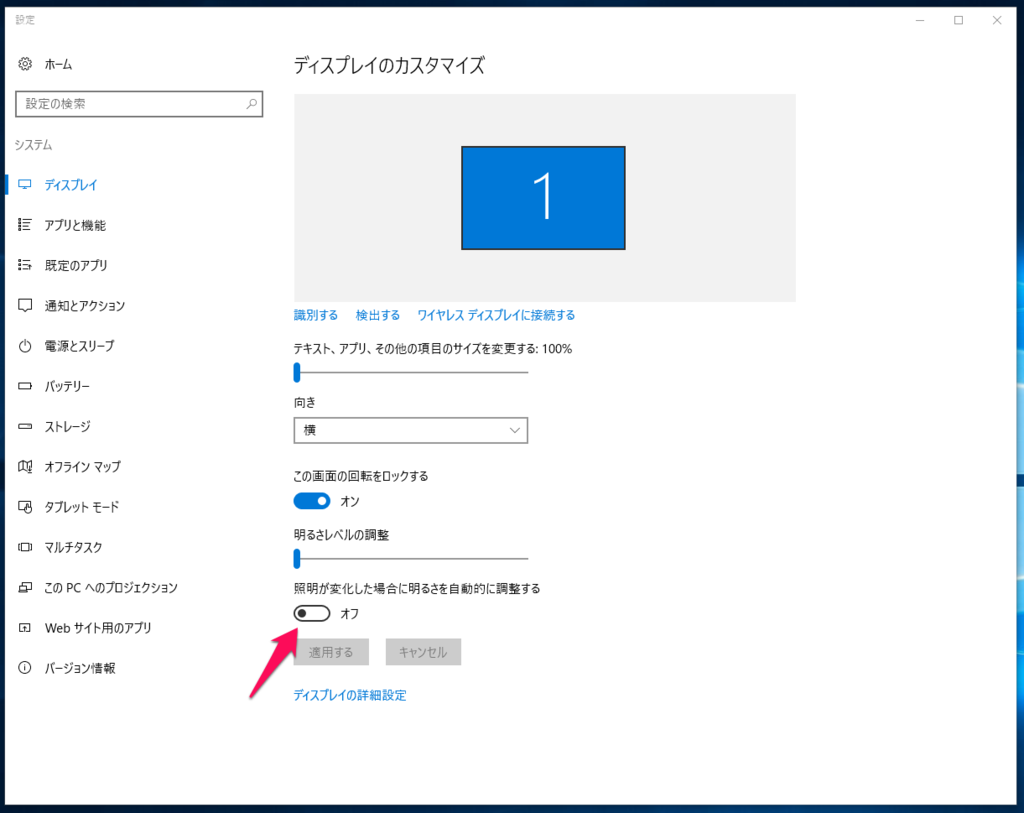The height and width of the screenshot is (813, 1024).
Task: Click the 適用する button
Action: pos(331,652)
